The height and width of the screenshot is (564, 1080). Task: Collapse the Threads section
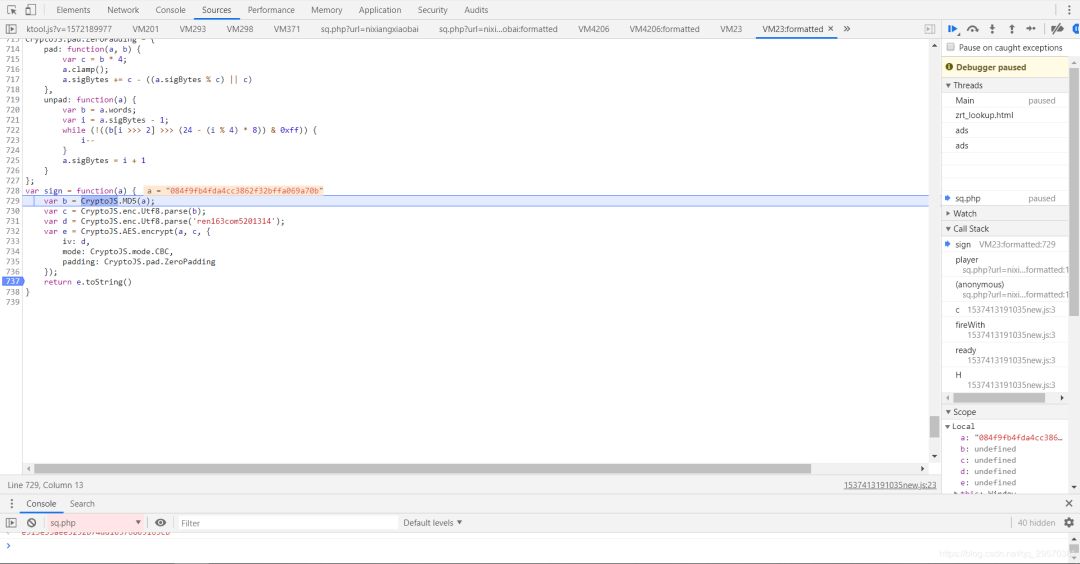[967, 86]
